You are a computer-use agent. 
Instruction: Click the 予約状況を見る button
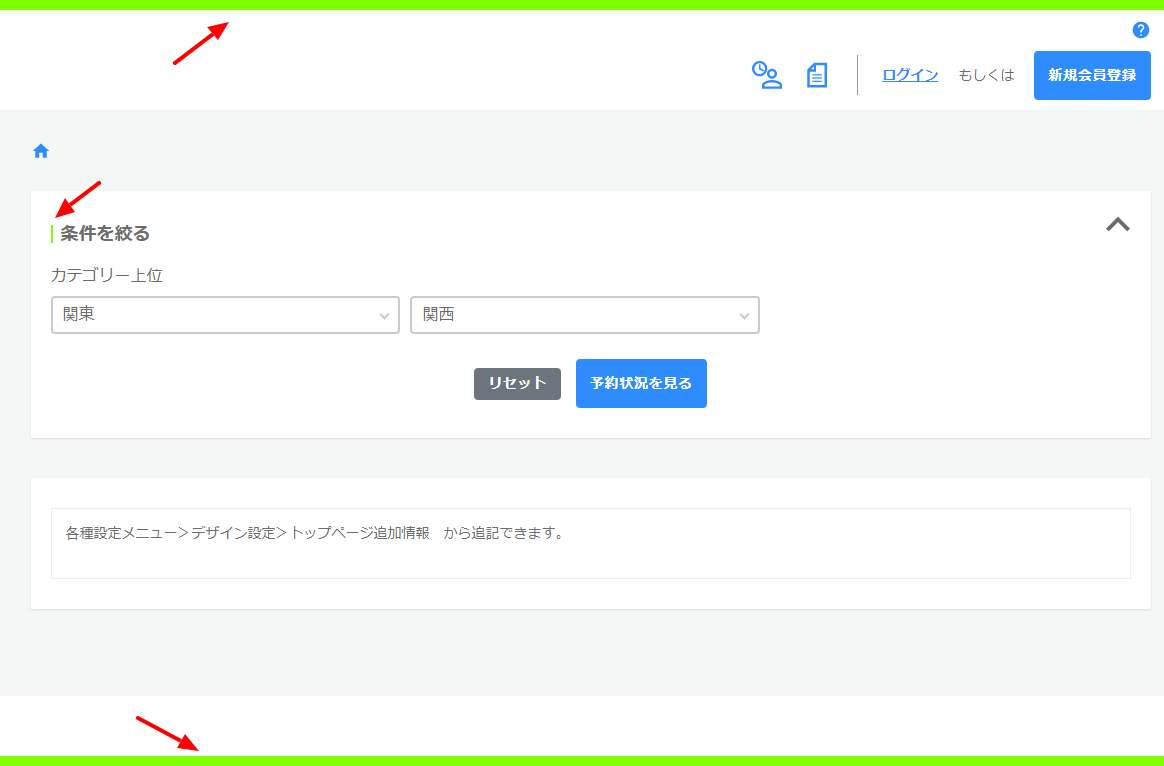(x=641, y=383)
